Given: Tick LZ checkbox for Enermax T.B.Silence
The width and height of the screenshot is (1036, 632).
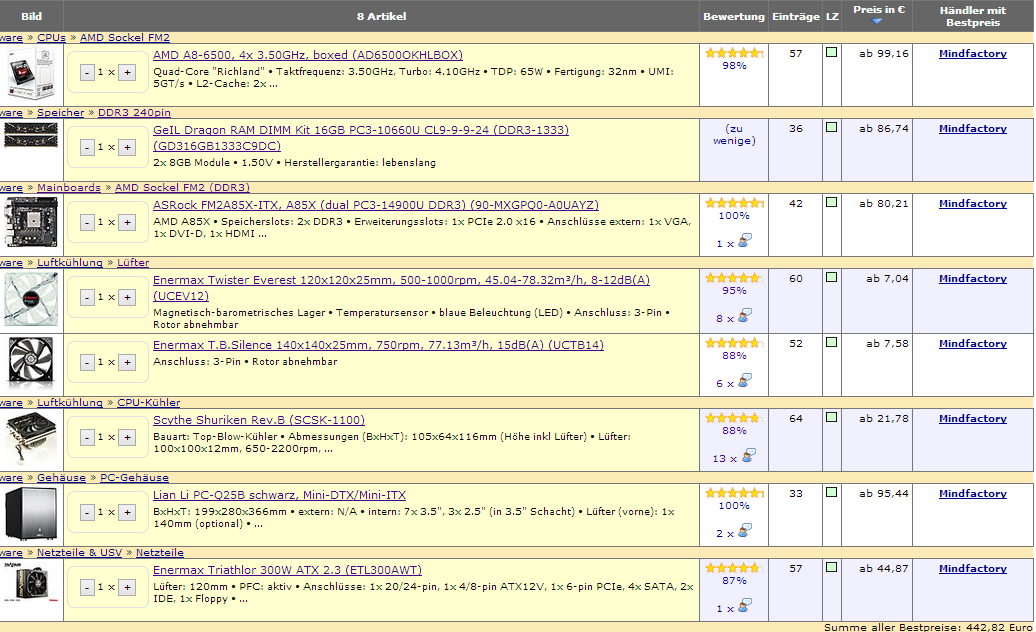Looking at the screenshot, I should (832, 342).
